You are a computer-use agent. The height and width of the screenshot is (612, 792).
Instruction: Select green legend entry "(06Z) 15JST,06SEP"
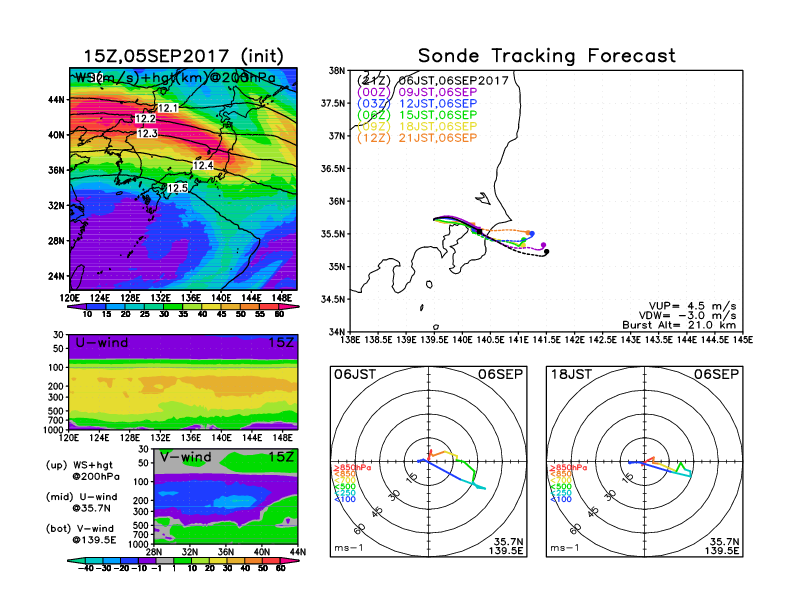pos(417,115)
